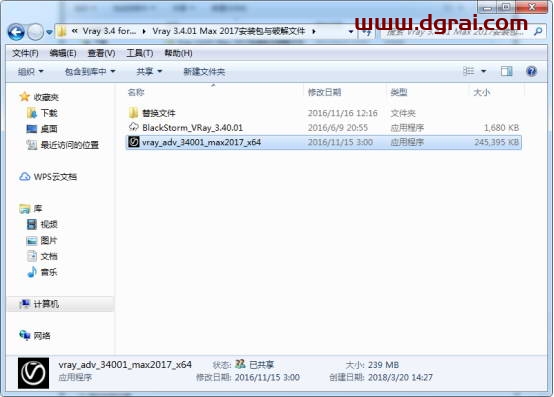Open the 编辑(E) menu

point(63,53)
